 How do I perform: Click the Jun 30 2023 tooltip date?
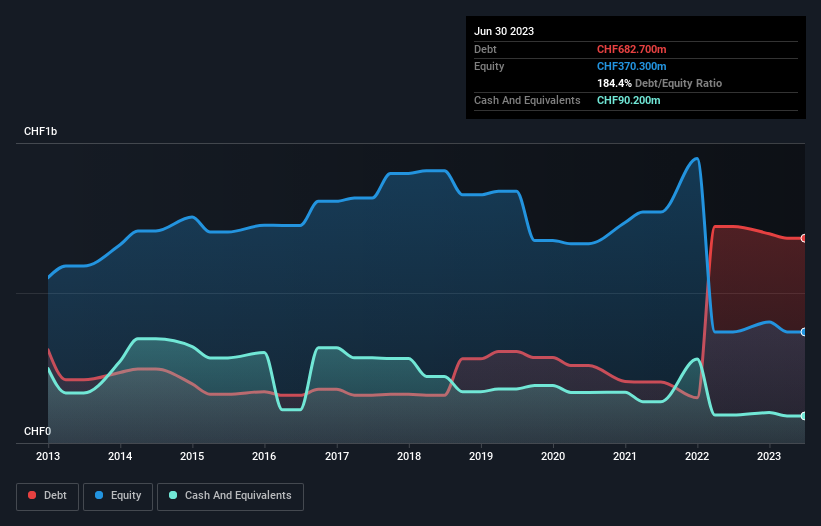coord(504,31)
